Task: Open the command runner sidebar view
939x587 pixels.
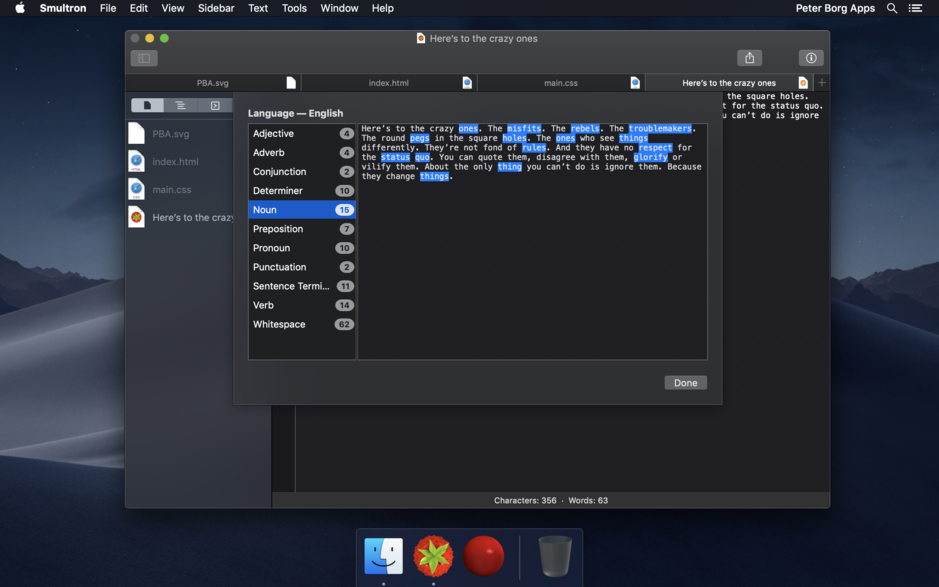Action: [214, 104]
